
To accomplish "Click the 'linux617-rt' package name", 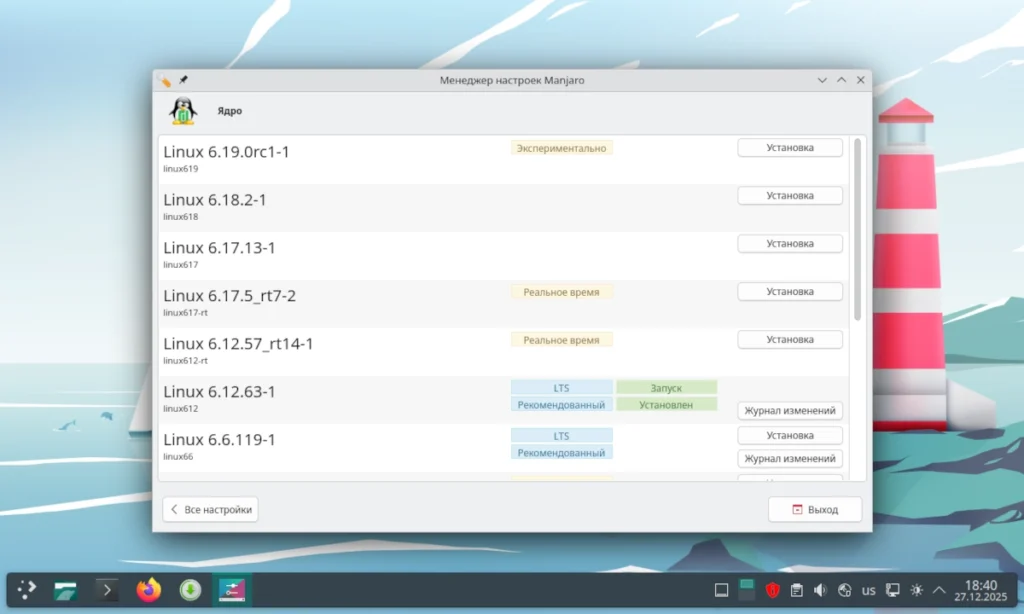I will point(185,313).
